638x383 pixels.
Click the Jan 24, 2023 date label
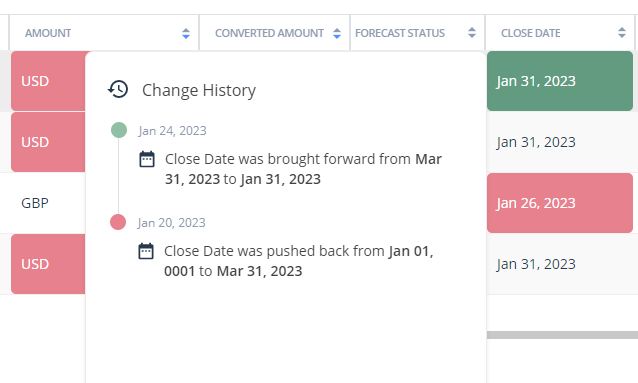(173, 131)
